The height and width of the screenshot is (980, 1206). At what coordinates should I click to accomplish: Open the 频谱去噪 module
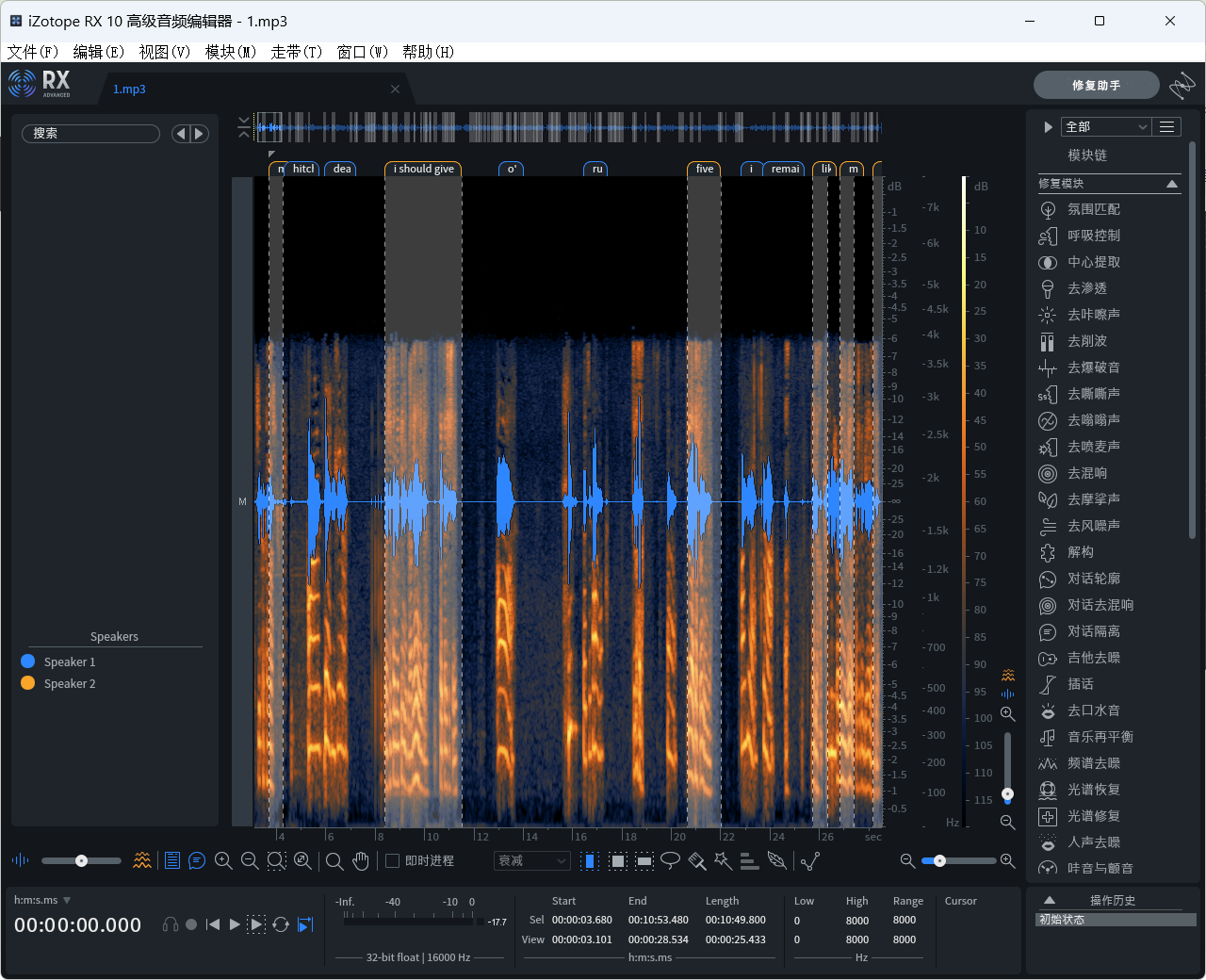tap(1093, 763)
